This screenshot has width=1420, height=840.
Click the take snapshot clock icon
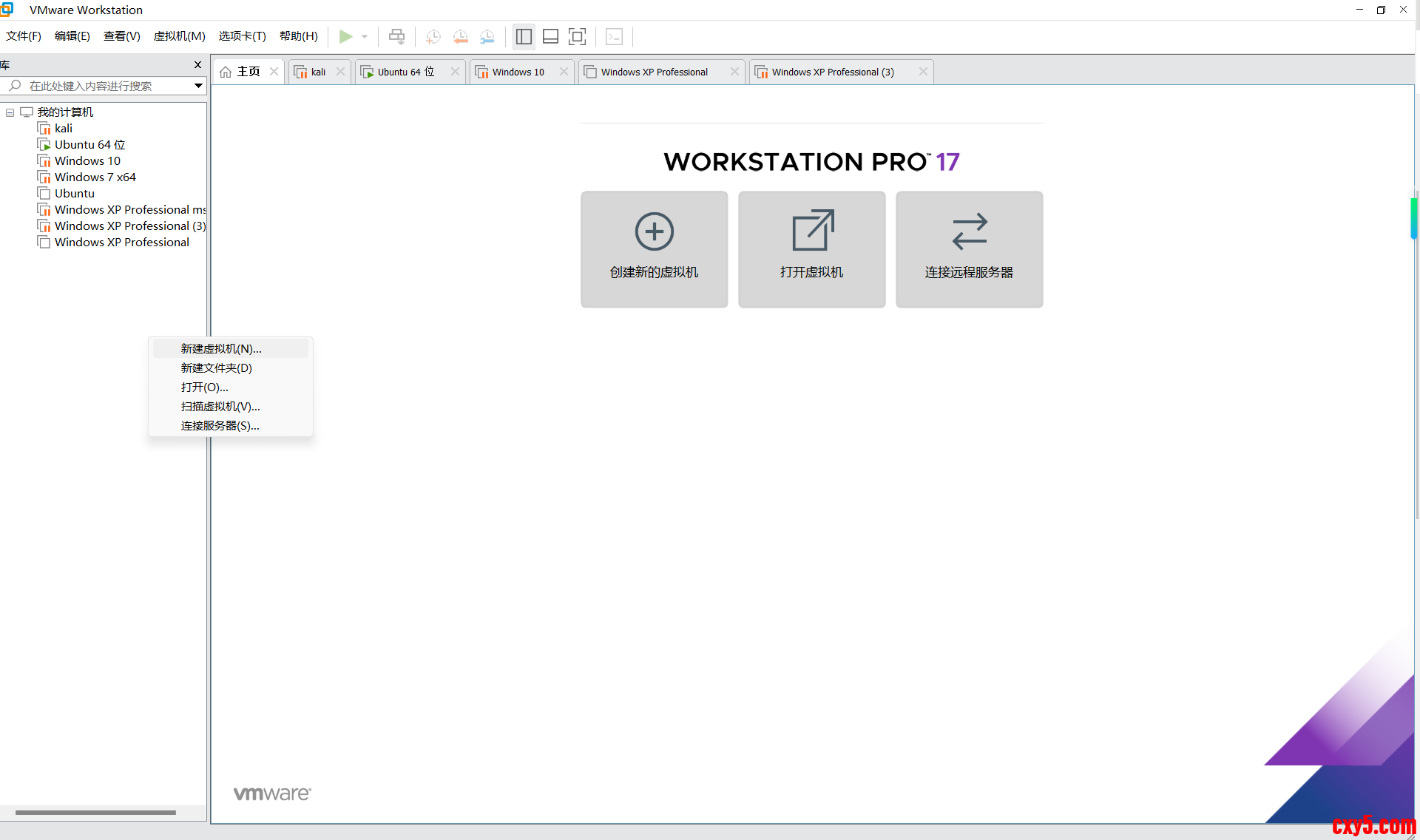click(433, 36)
